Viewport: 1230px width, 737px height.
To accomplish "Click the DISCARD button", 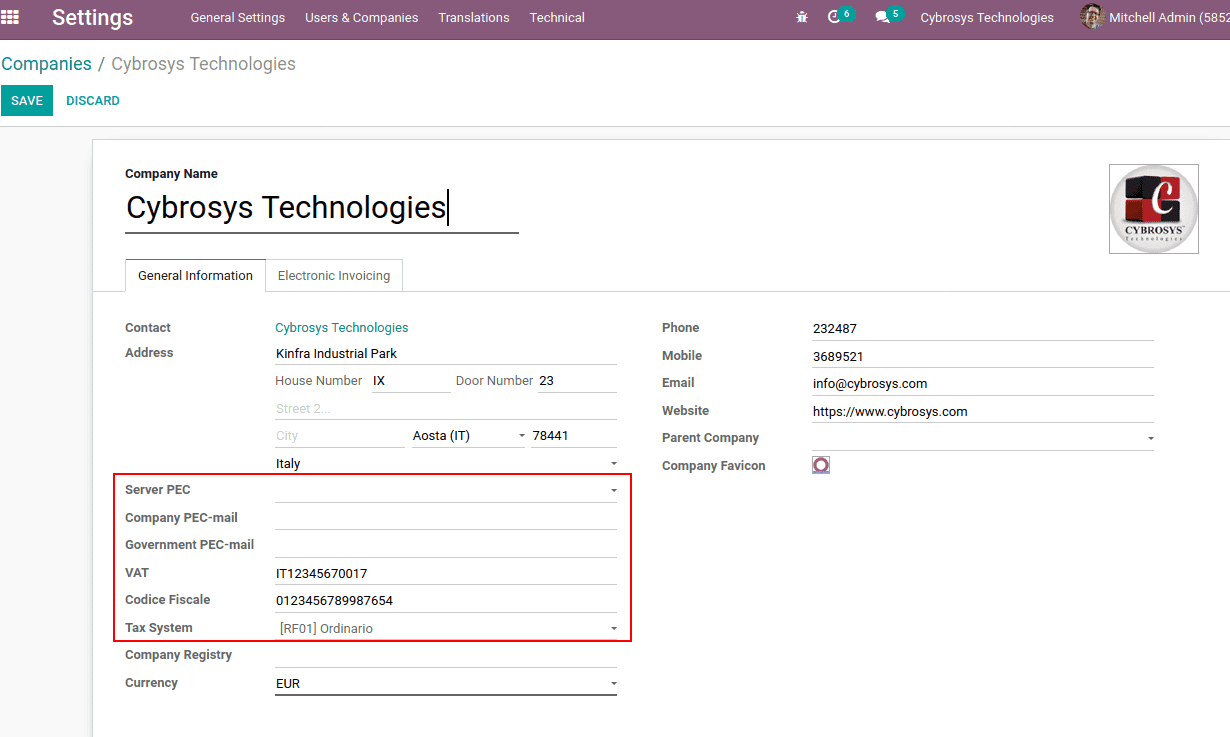I will [x=93, y=100].
